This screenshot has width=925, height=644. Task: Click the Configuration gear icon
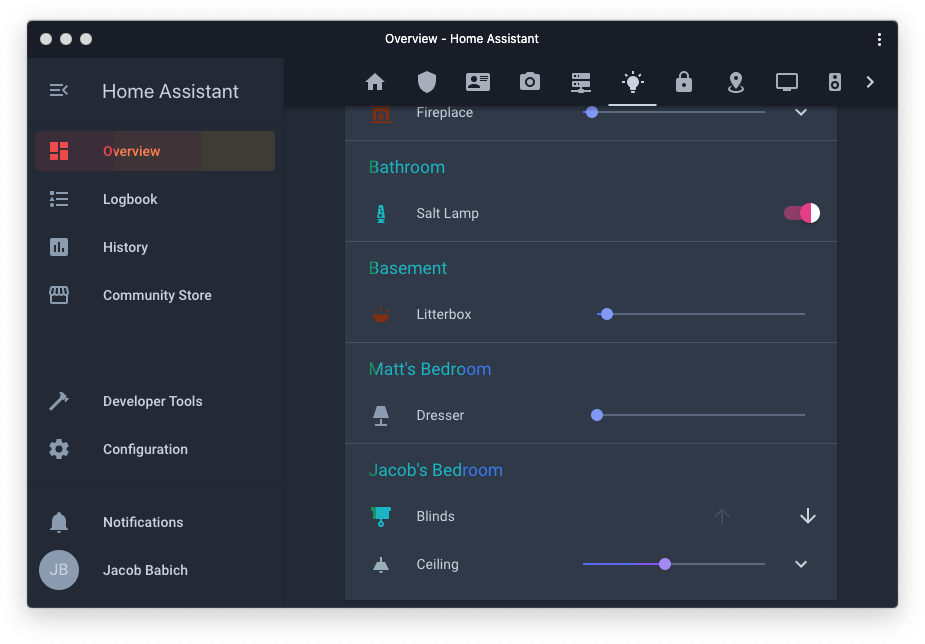tap(59, 449)
